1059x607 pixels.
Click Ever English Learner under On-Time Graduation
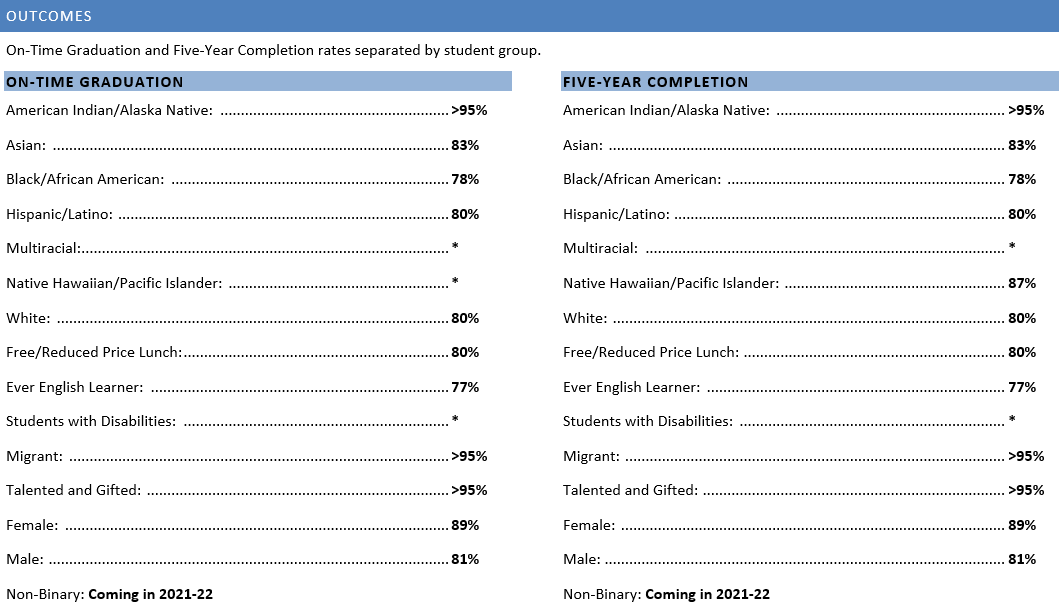[x=74, y=387]
